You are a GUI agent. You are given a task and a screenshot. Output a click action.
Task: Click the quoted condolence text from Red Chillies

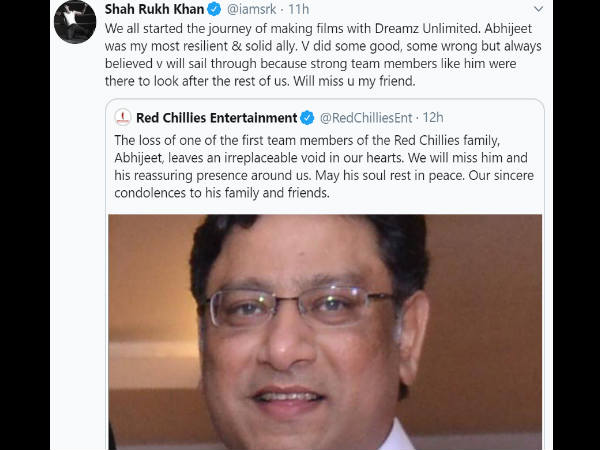click(x=325, y=166)
